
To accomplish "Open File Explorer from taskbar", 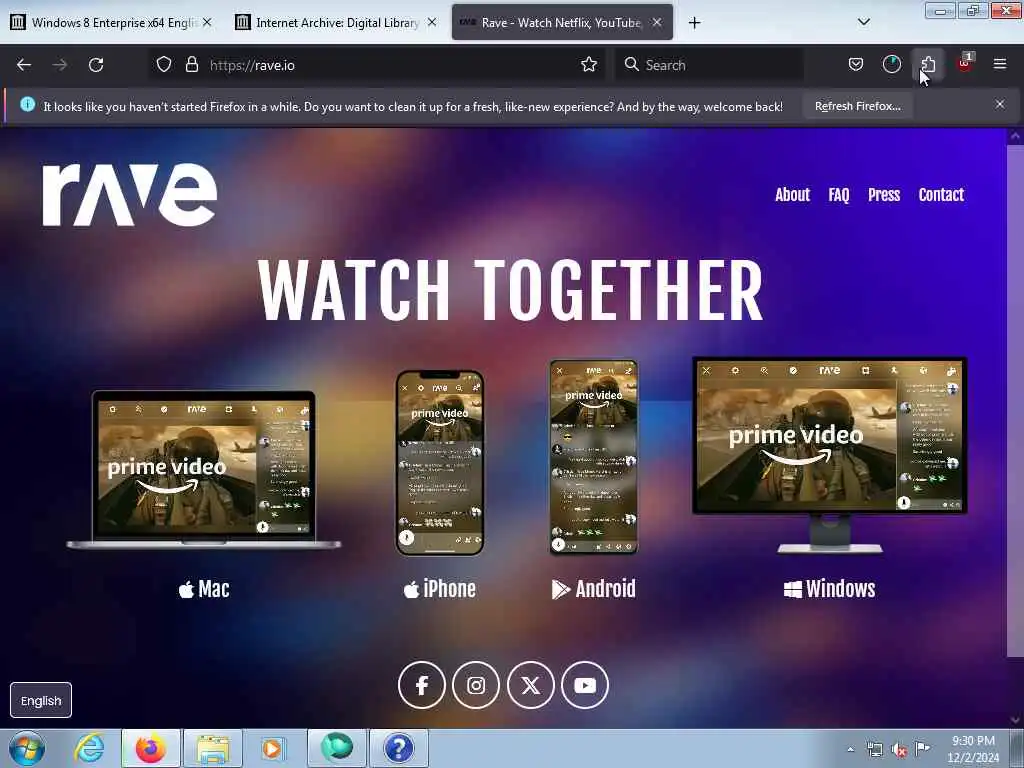I will [x=213, y=748].
